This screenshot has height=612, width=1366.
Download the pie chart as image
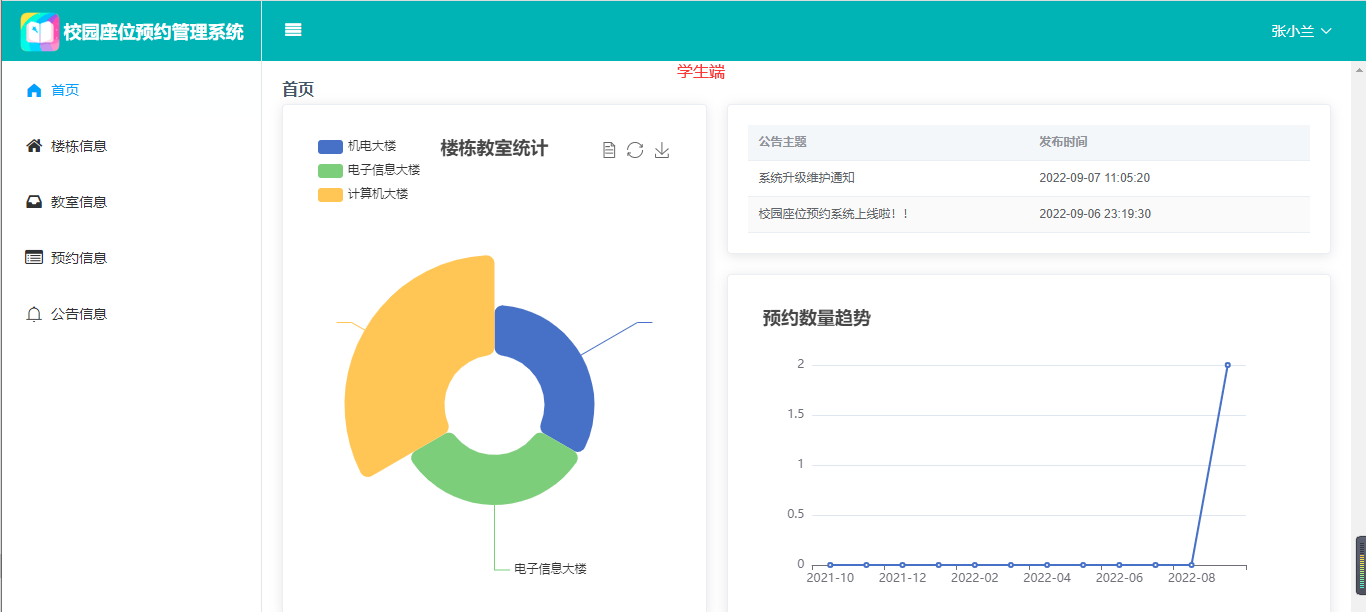[x=662, y=150]
